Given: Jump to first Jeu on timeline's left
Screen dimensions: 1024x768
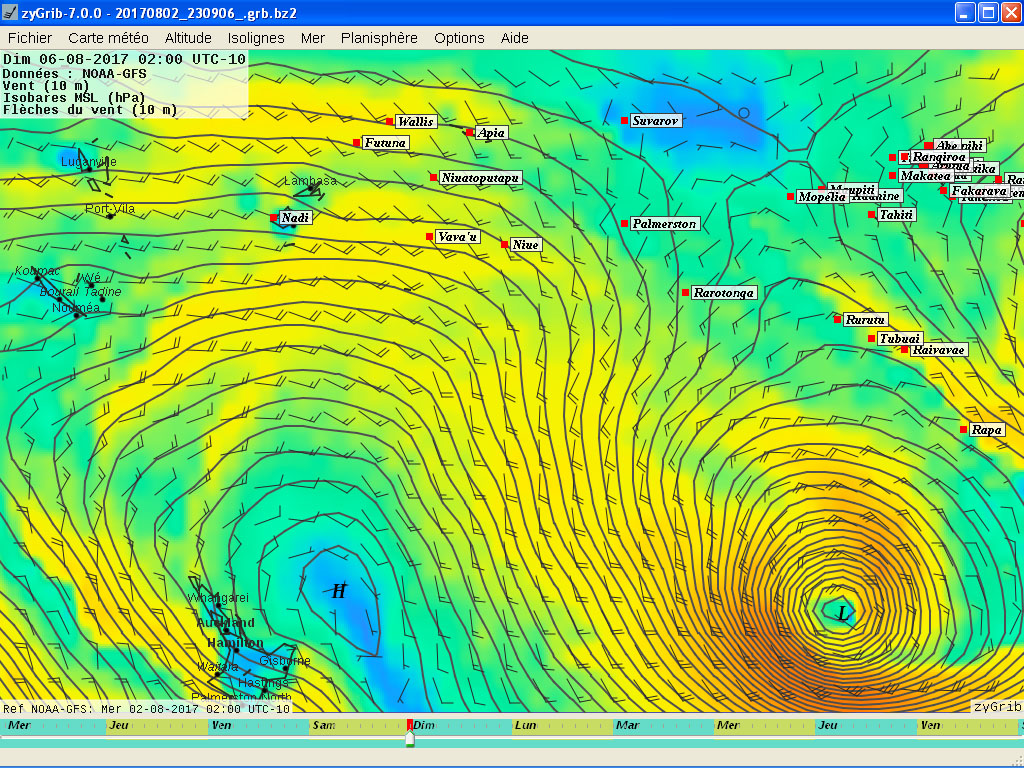Looking at the screenshot, I should coord(119,725).
